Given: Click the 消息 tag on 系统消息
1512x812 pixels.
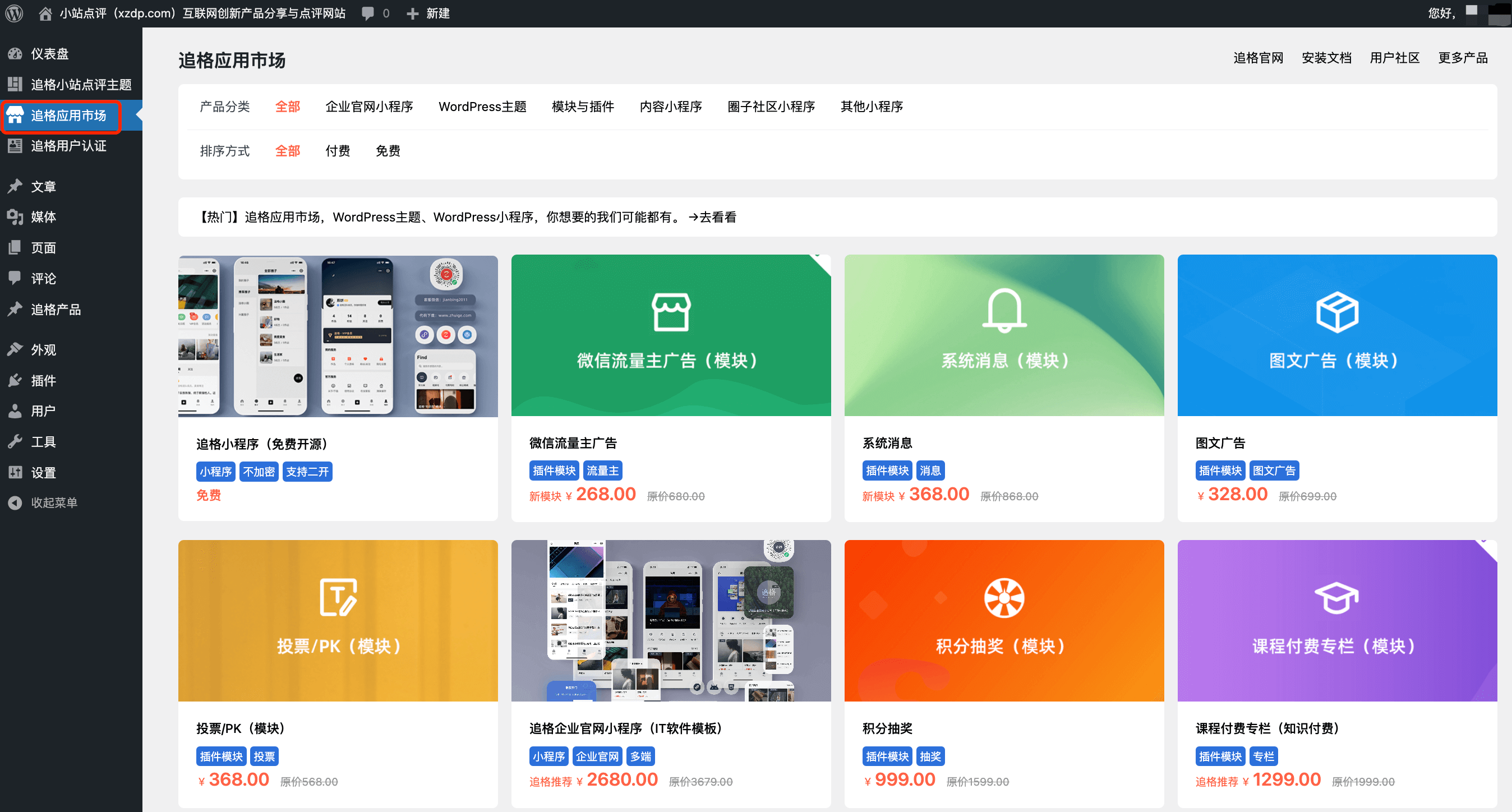Looking at the screenshot, I should pyautogui.click(x=930, y=470).
